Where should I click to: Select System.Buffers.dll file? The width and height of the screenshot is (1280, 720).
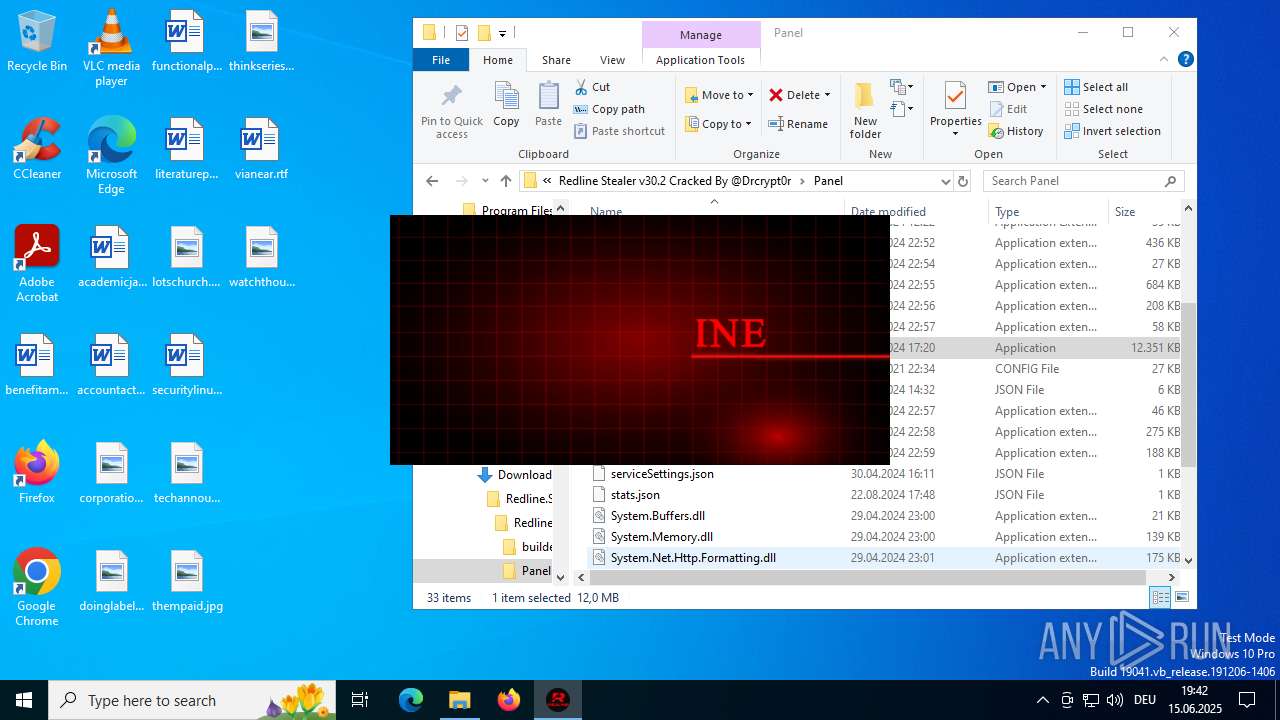click(657, 516)
